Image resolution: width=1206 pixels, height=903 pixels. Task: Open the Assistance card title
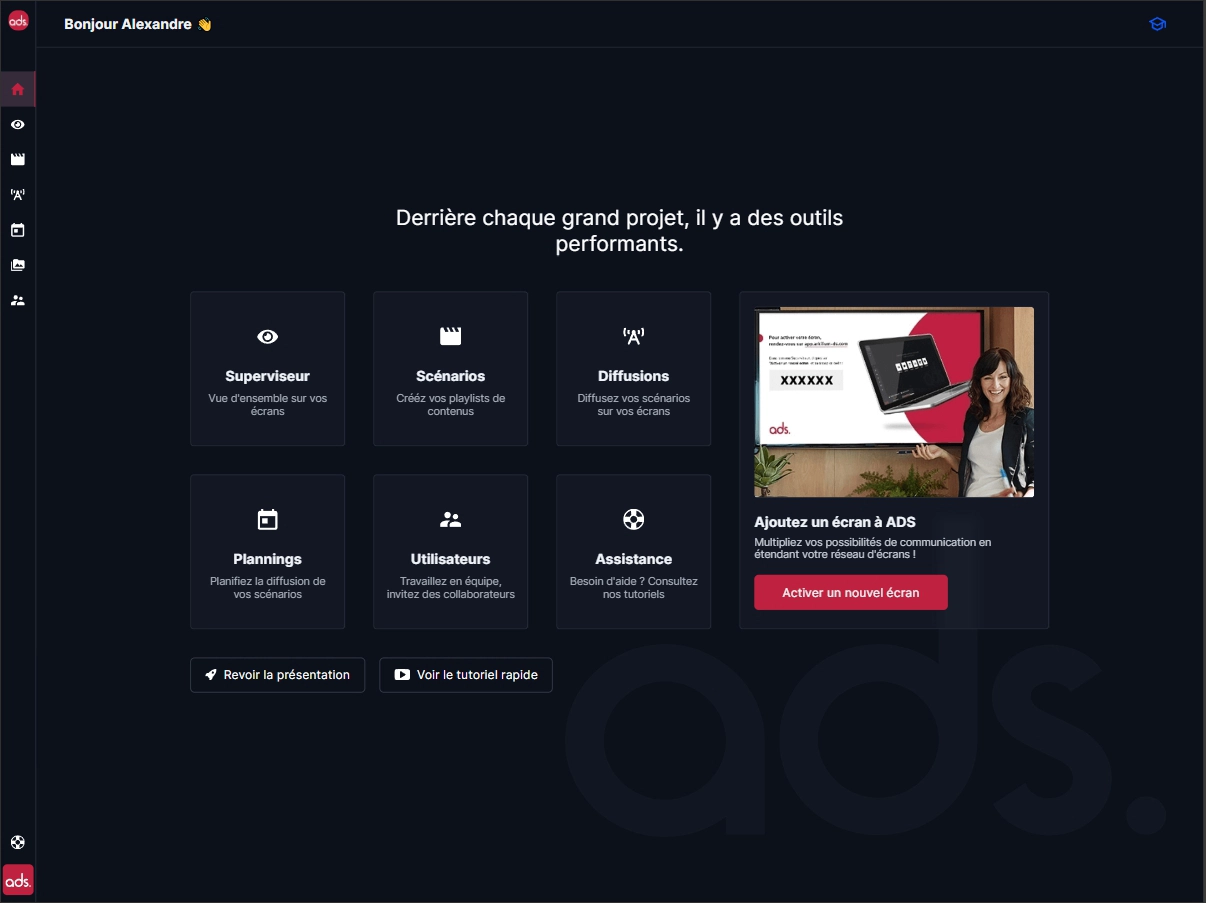[633, 559]
